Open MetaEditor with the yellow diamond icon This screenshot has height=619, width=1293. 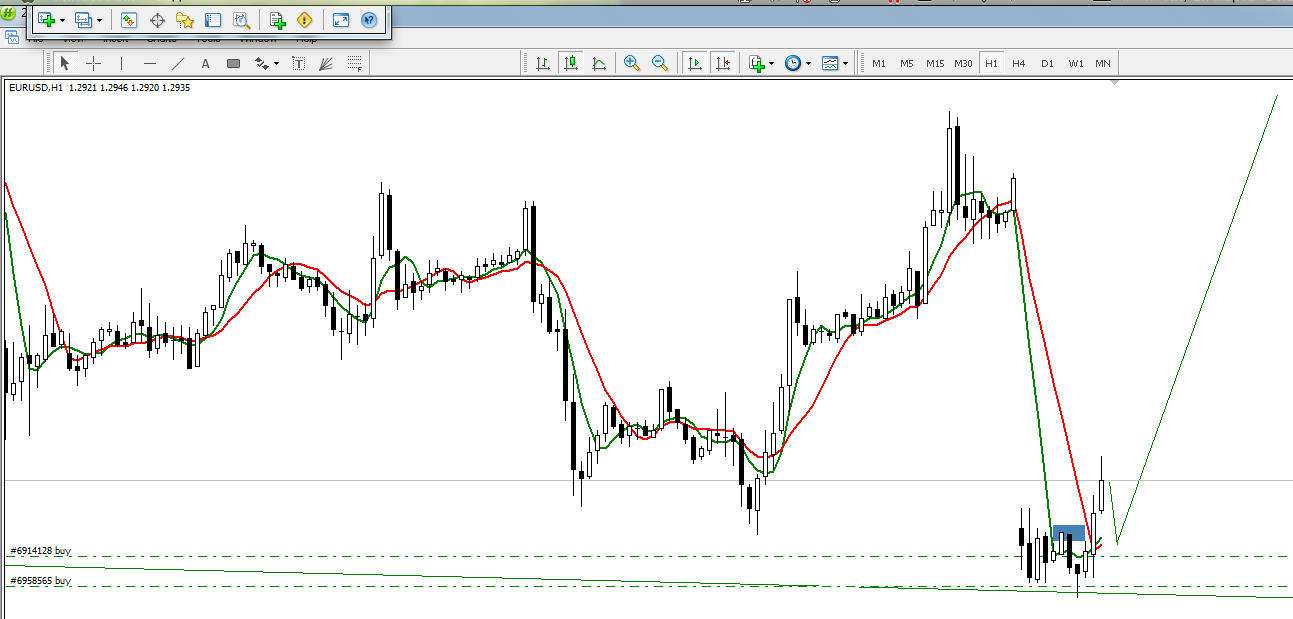pyautogui.click(x=305, y=20)
